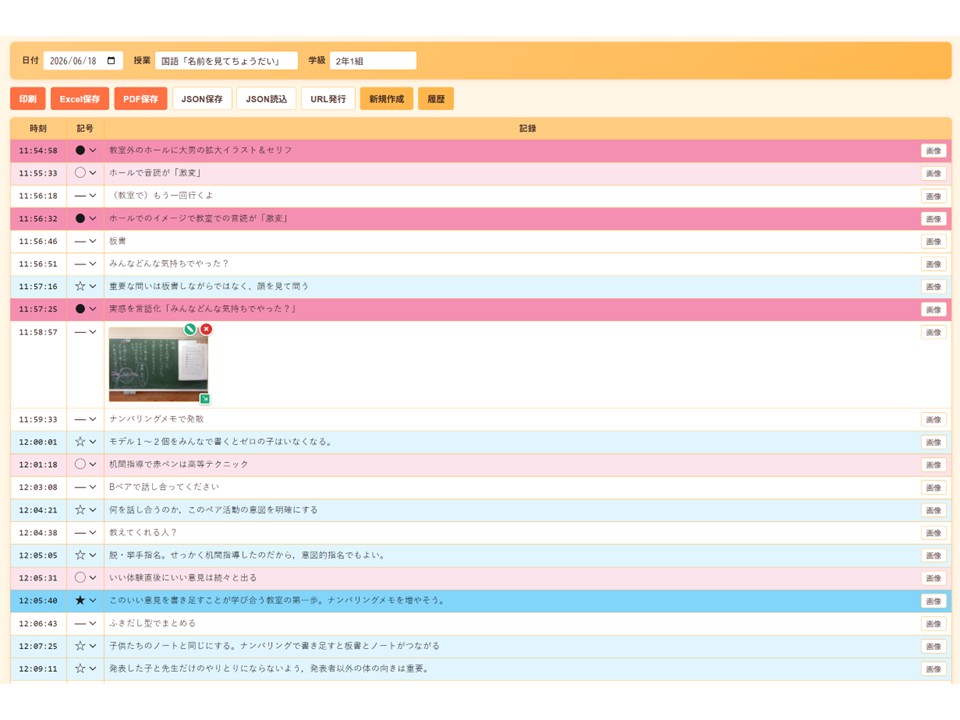Screen dimensions: 960x720
Task: Click the blackboard photo thumbnail
Action: pos(158,364)
